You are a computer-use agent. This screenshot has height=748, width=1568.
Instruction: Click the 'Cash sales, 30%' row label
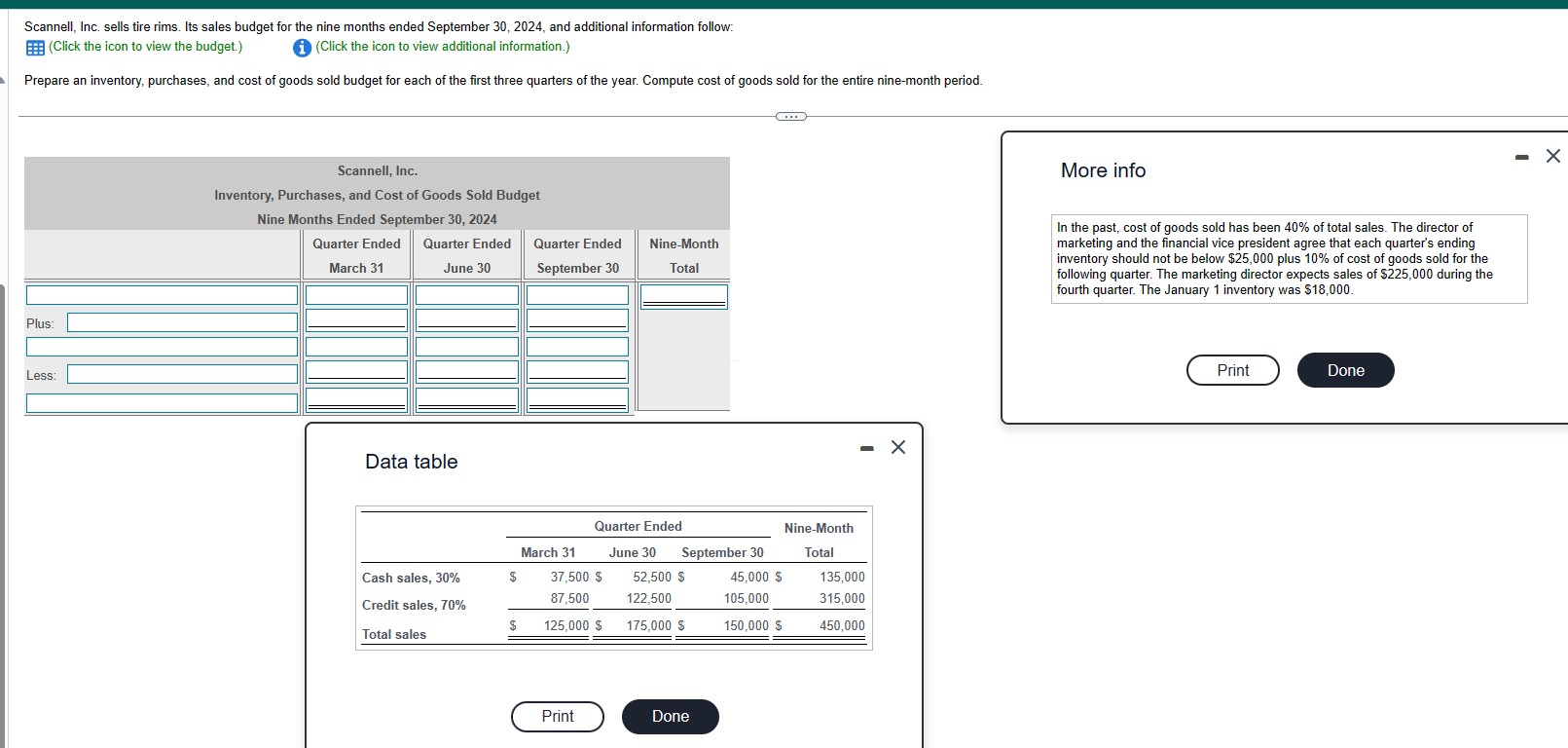(x=411, y=579)
